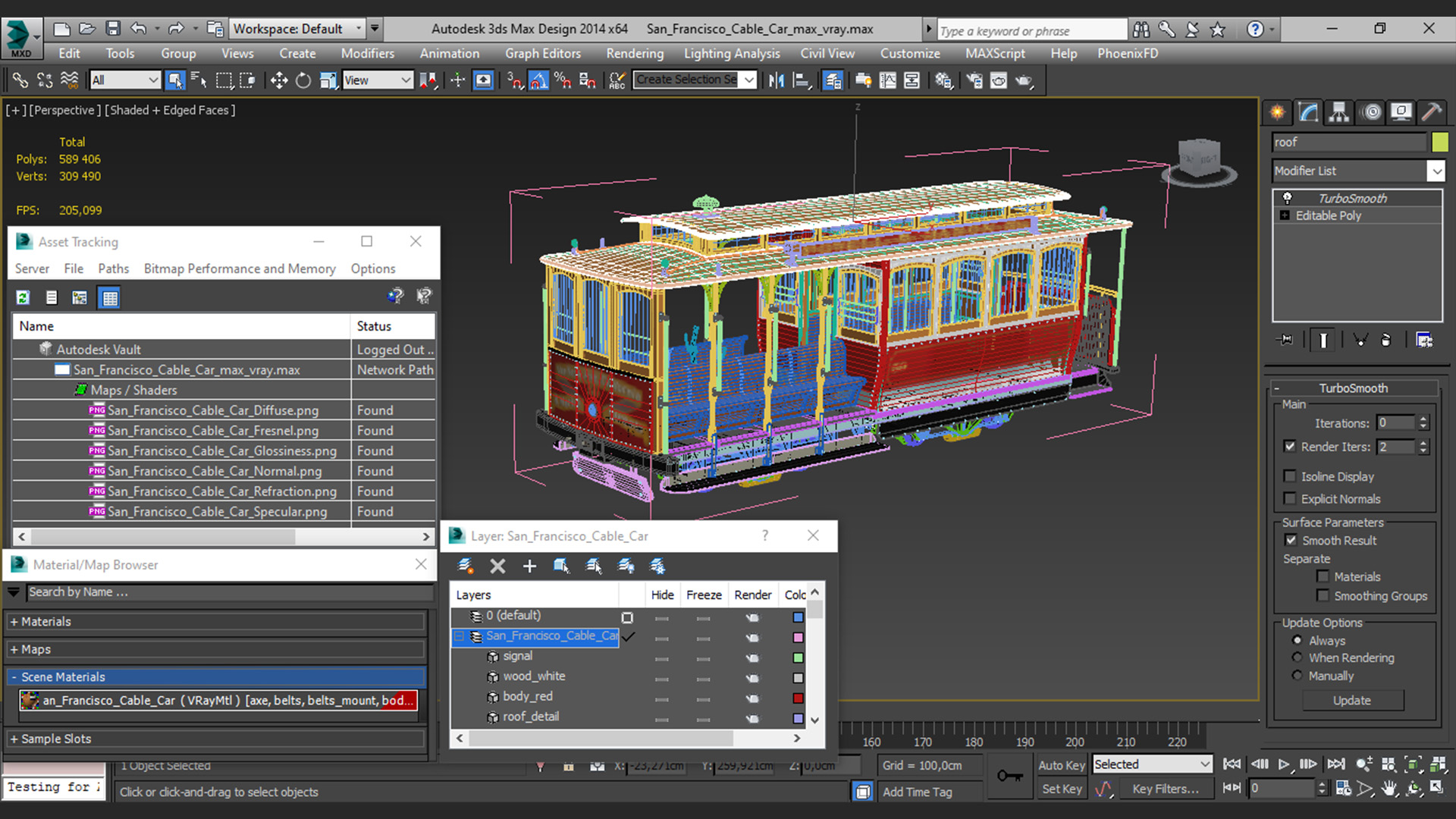This screenshot has height=819, width=1456.
Task: Click Refresh in Asset Tracking toolbar
Action: click(x=23, y=297)
